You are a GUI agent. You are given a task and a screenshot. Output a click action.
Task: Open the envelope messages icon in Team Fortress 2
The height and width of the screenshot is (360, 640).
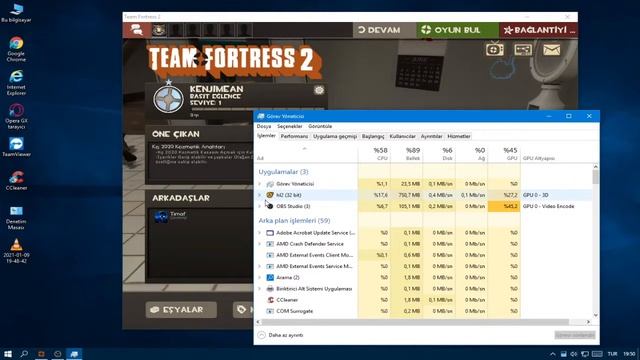pyautogui.click(x=551, y=50)
